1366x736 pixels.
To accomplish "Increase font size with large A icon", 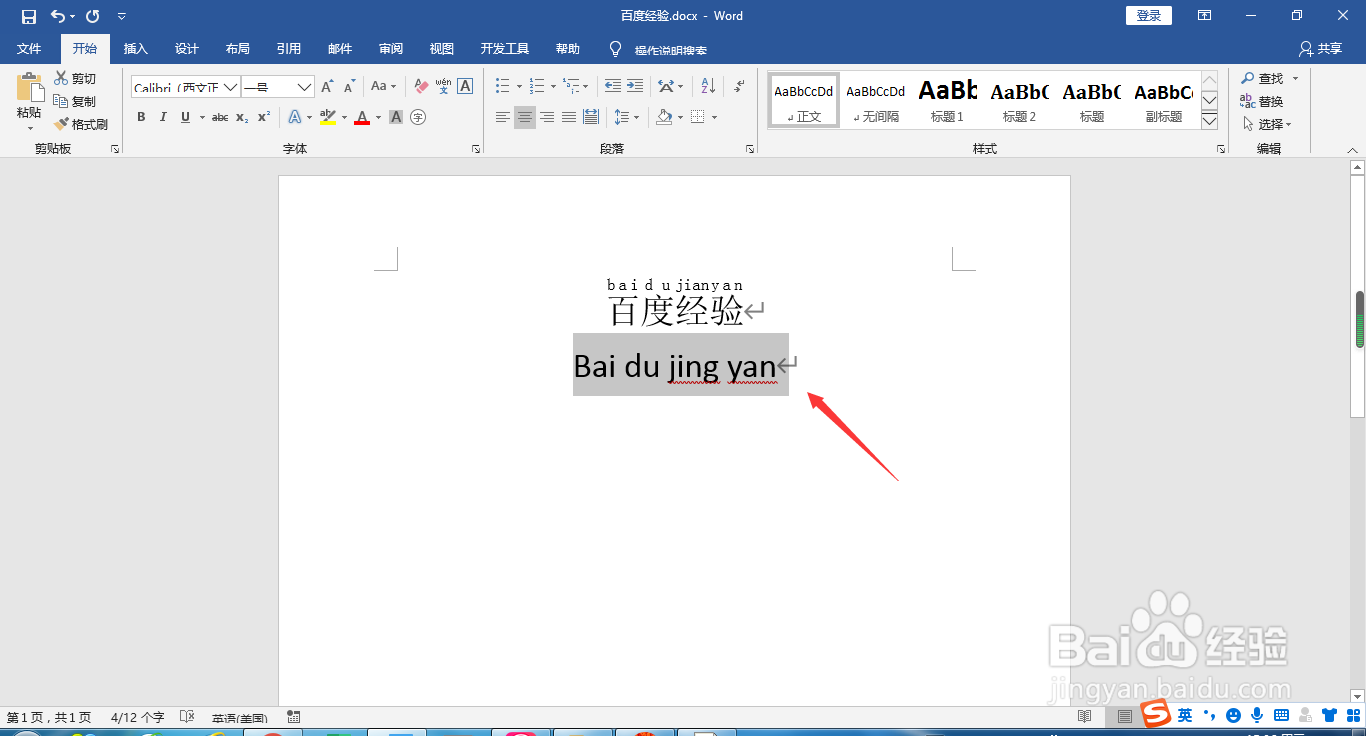I will tap(327, 87).
